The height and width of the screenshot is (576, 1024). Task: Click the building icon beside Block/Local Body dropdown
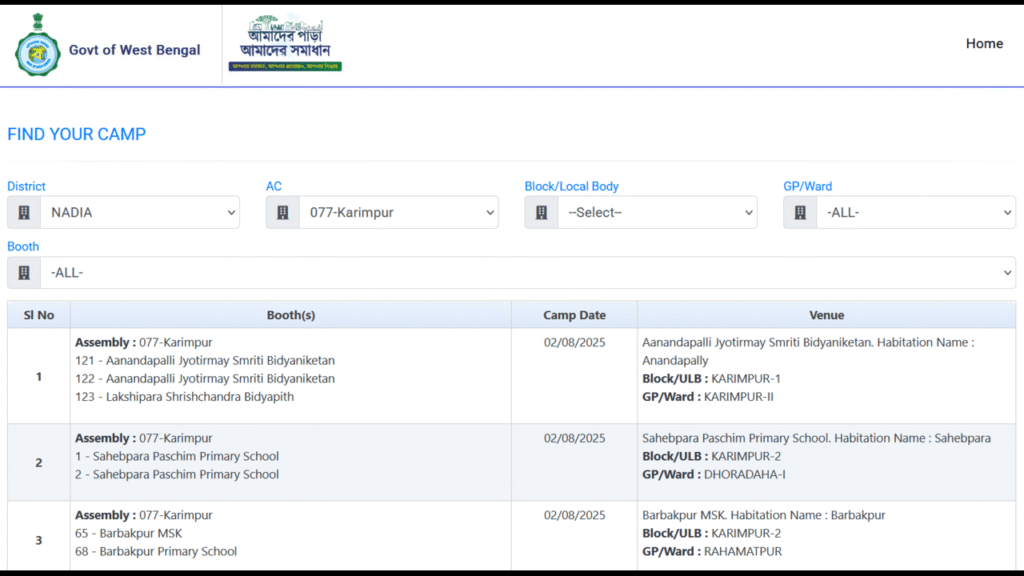coord(541,212)
